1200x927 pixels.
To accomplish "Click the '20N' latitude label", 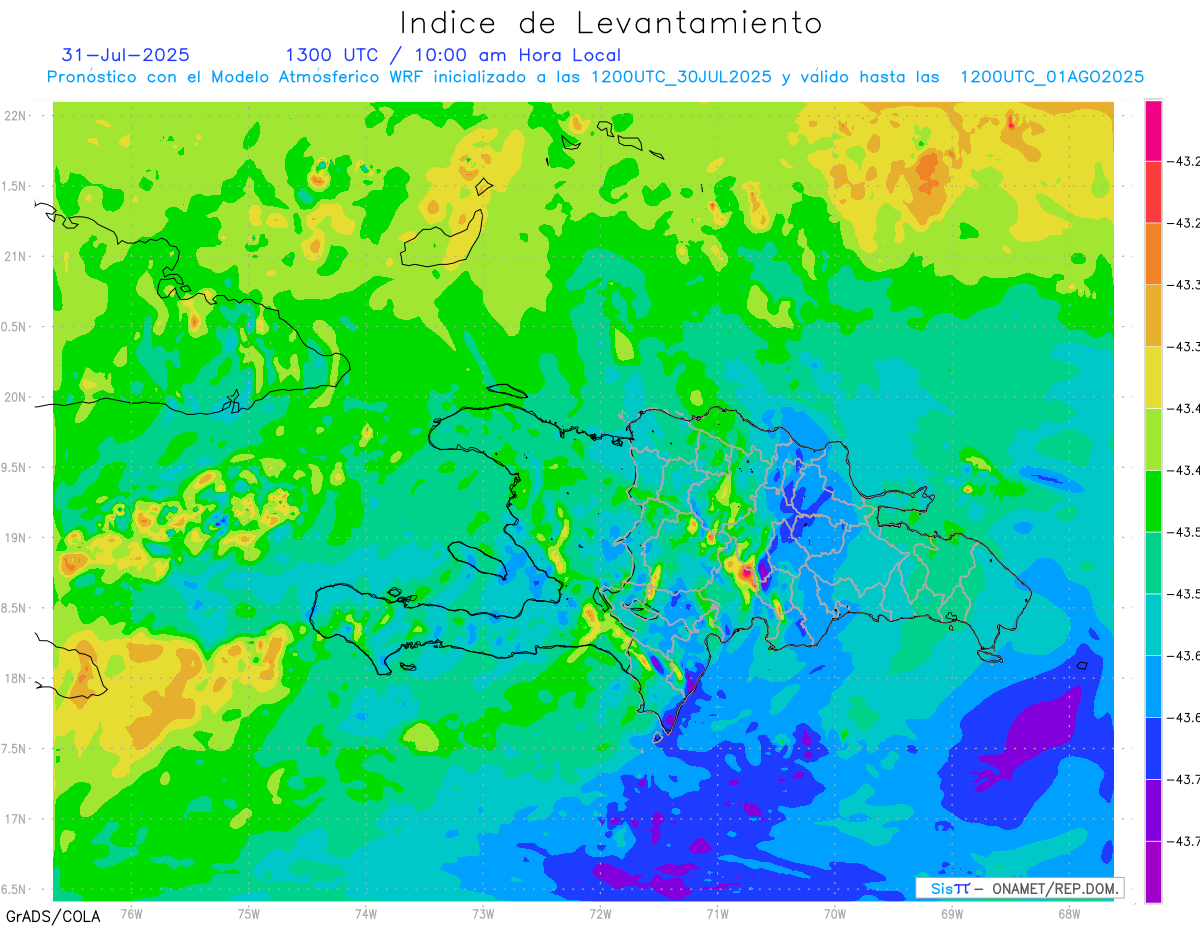I will [x=15, y=398].
